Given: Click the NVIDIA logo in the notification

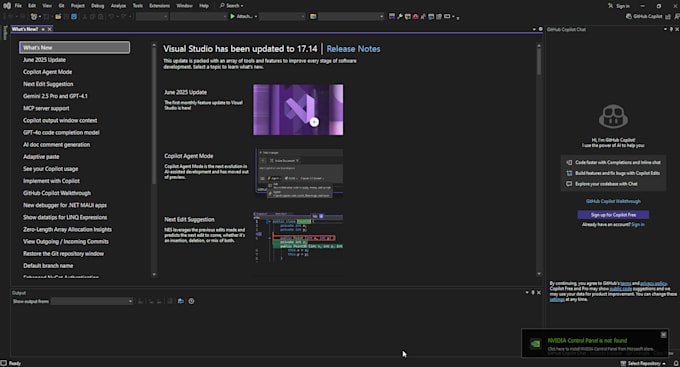Looking at the screenshot, I should [x=536, y=343].
